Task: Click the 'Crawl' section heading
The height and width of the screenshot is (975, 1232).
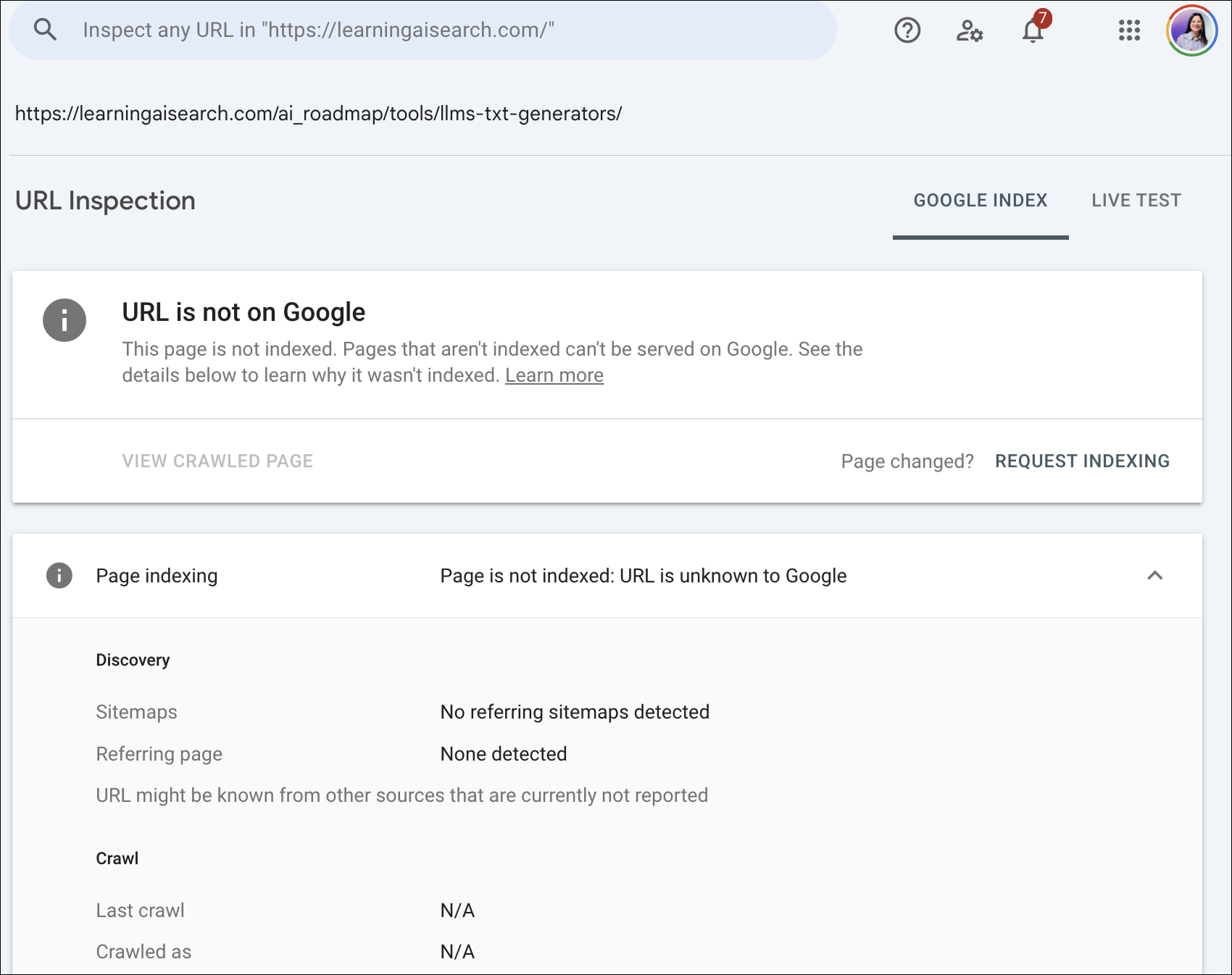Action: pyautogui.click(x=117, y=858)
